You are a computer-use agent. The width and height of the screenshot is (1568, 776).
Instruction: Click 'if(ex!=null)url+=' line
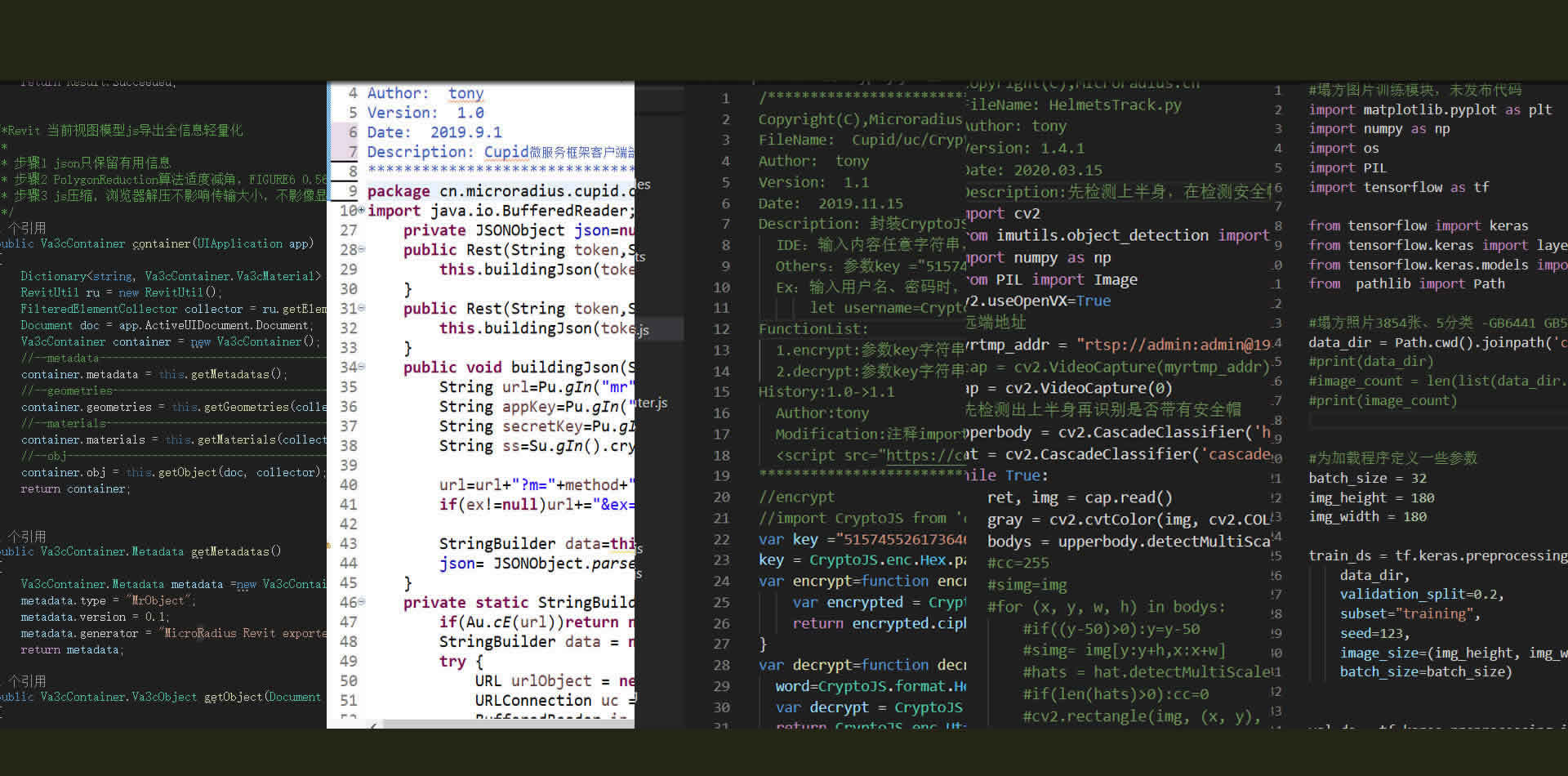[537, 505]
